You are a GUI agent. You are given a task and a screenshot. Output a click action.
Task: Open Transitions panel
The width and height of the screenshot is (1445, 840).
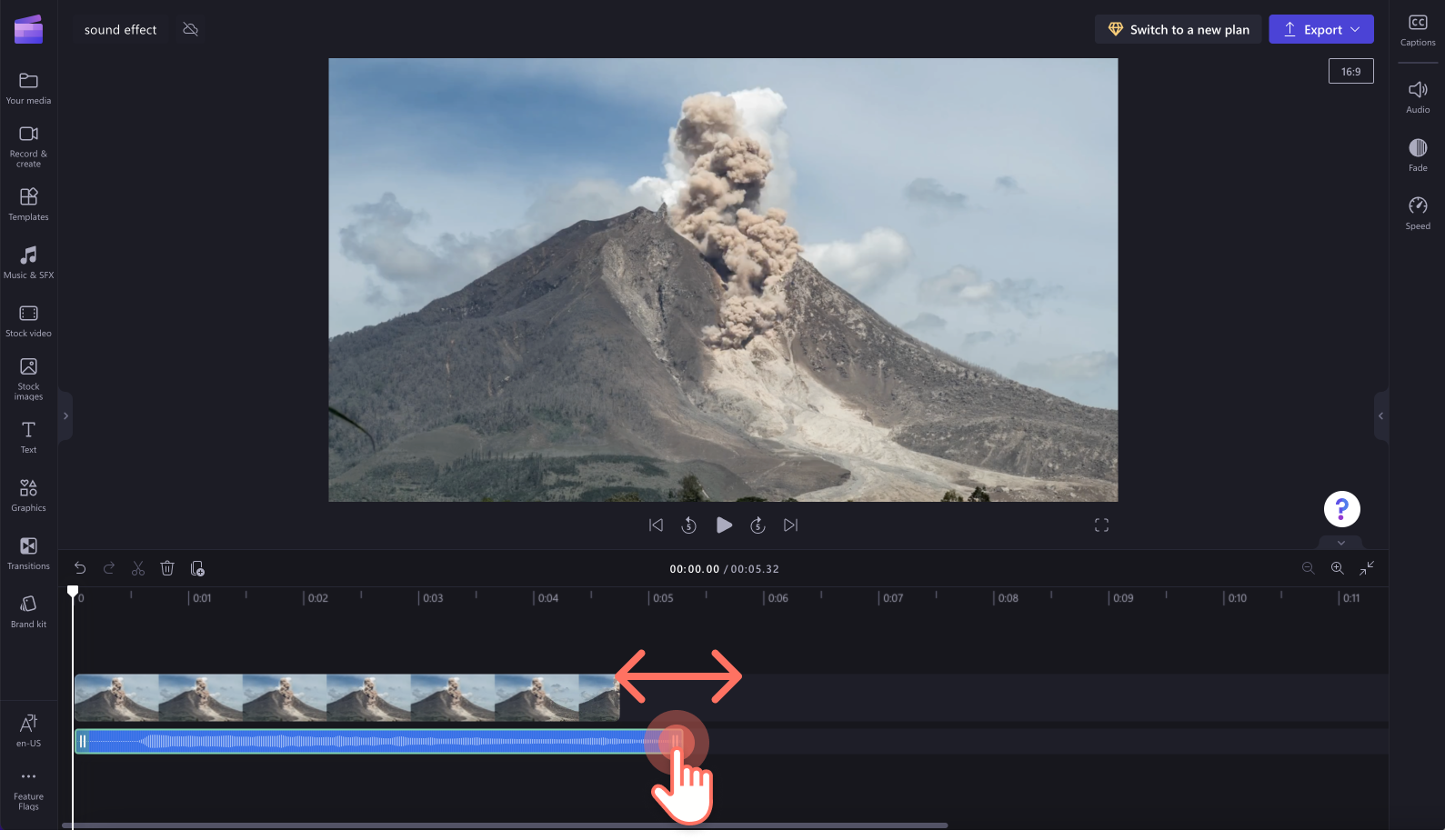(28, 553)
